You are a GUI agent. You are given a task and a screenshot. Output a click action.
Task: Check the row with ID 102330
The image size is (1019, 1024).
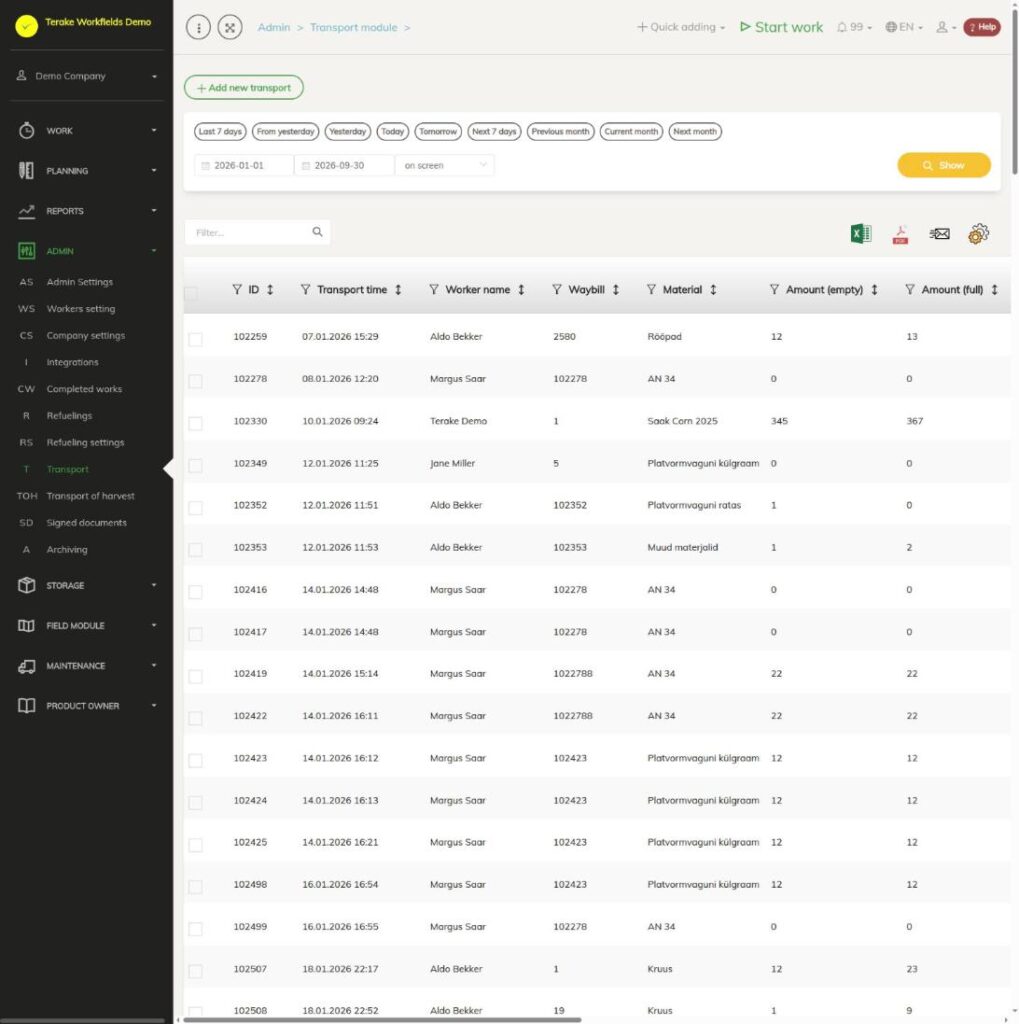tap(195, 423)
